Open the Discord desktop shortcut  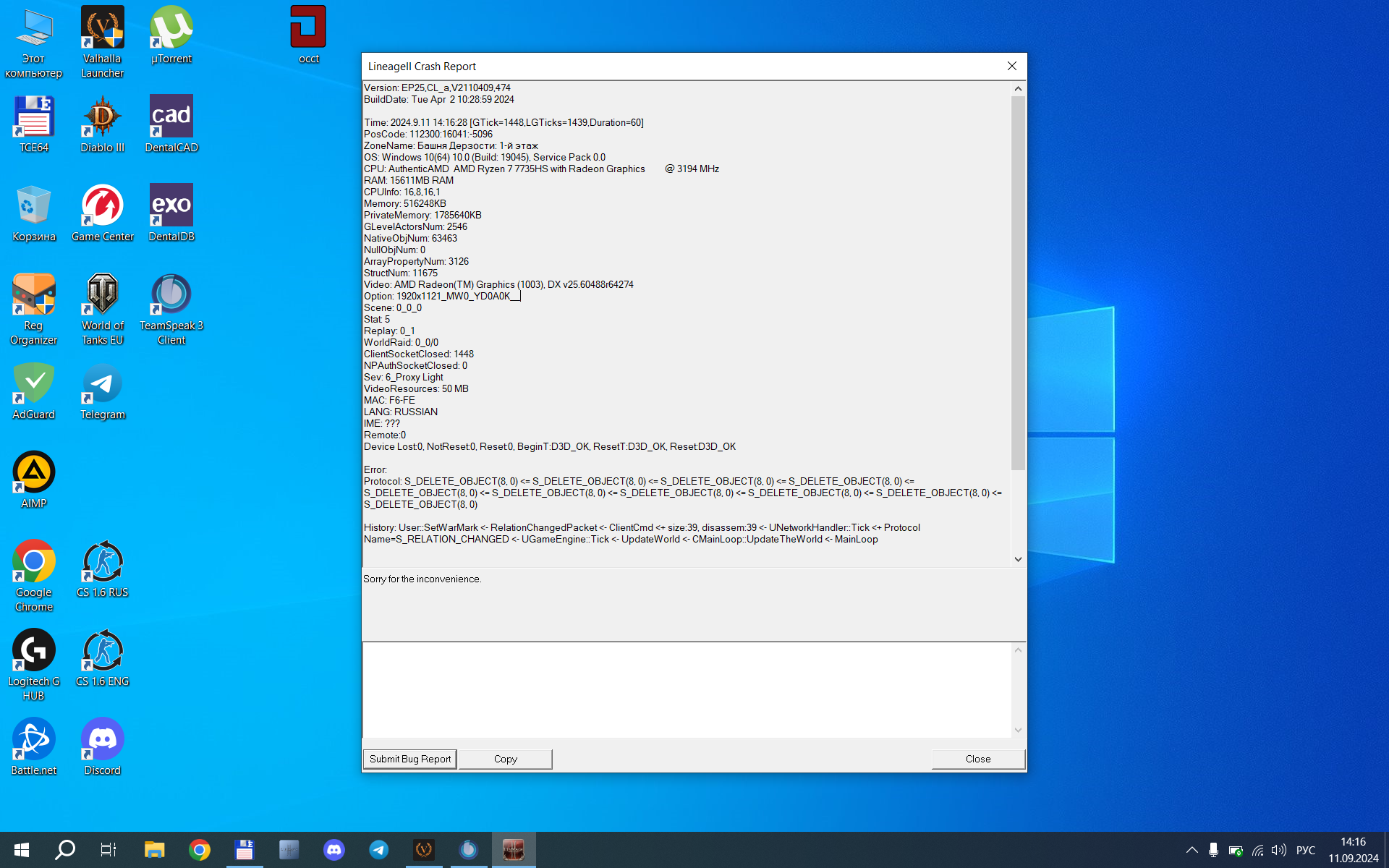(102, 746)
